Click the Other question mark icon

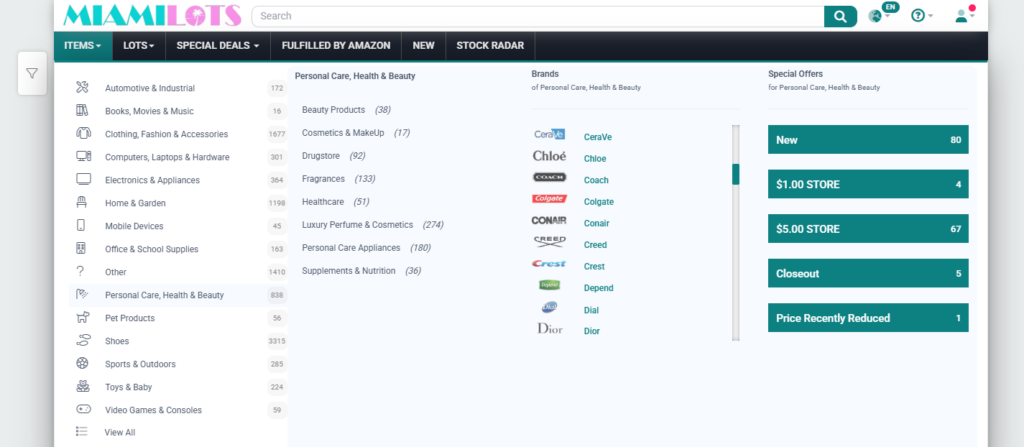[x=80, y=271]
